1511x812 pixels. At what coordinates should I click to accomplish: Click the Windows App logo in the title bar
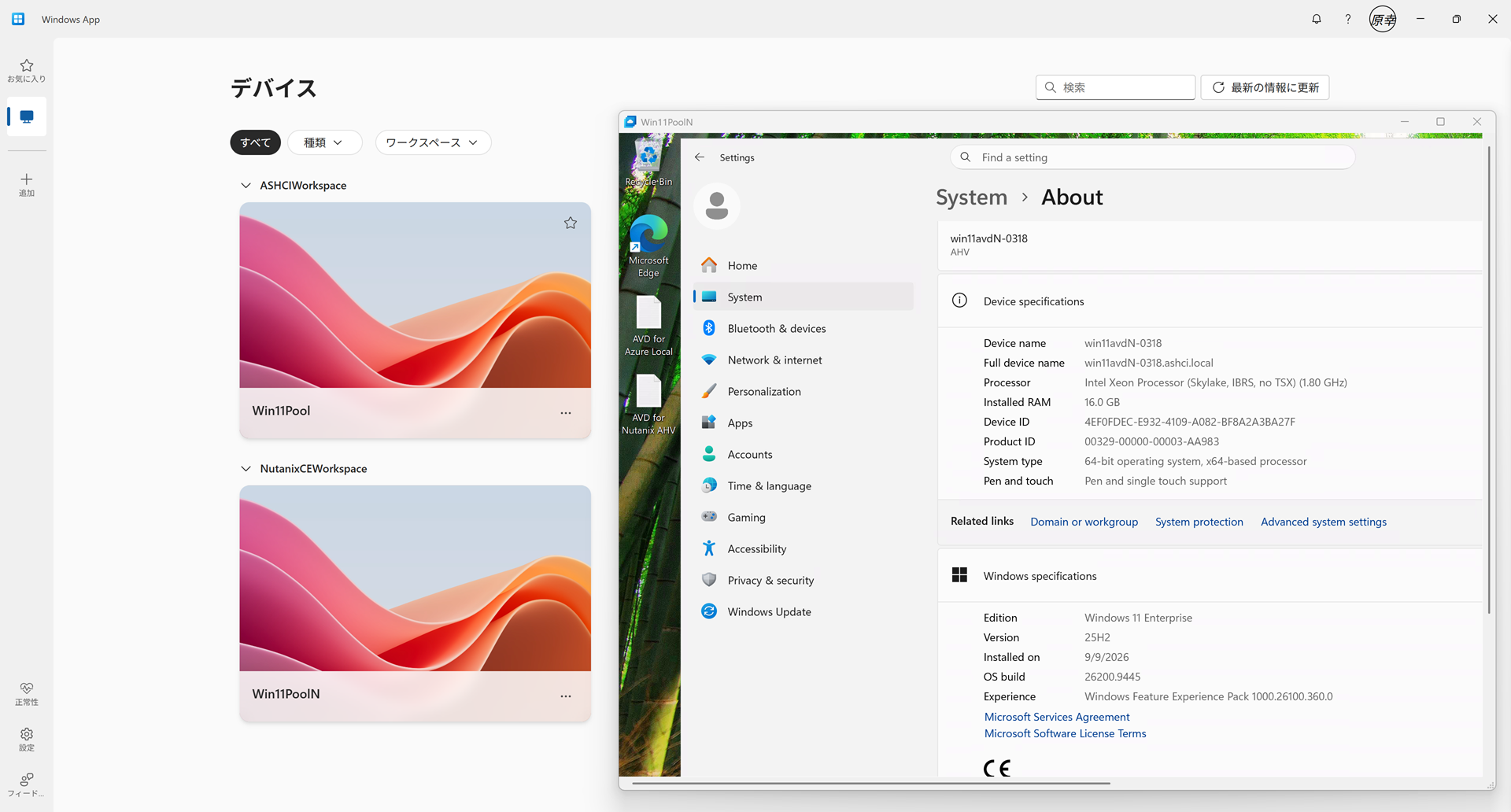tap(18, 19)
